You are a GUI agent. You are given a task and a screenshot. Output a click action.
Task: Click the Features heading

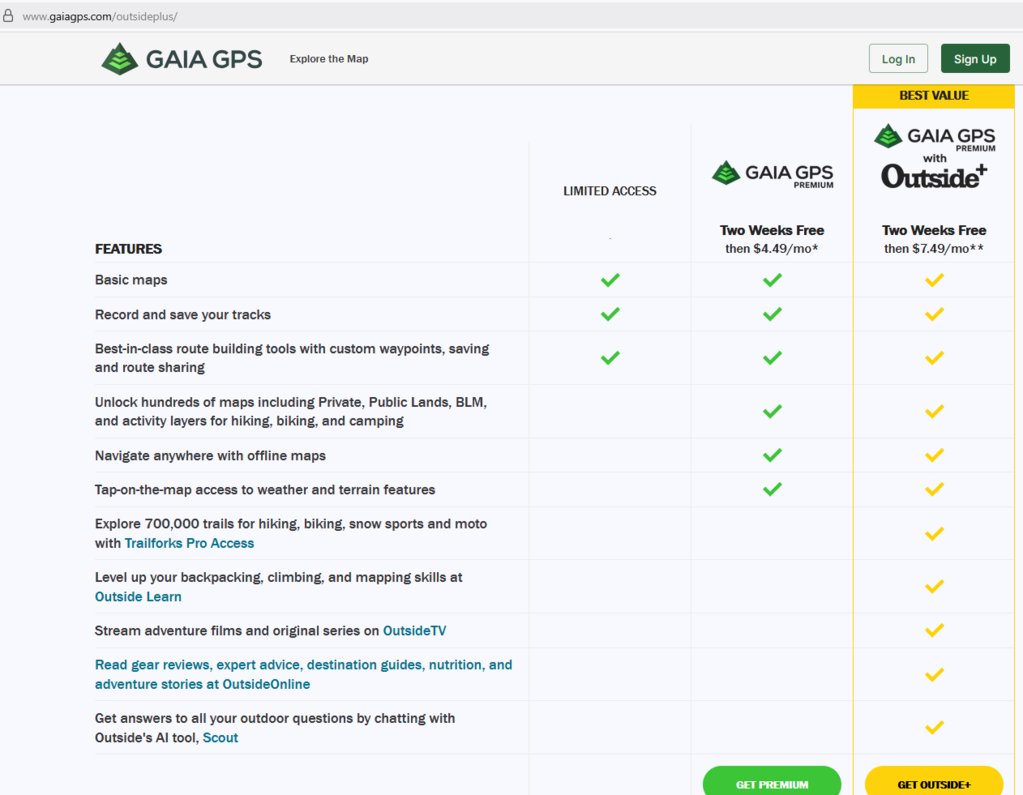(x=129, y=249)
